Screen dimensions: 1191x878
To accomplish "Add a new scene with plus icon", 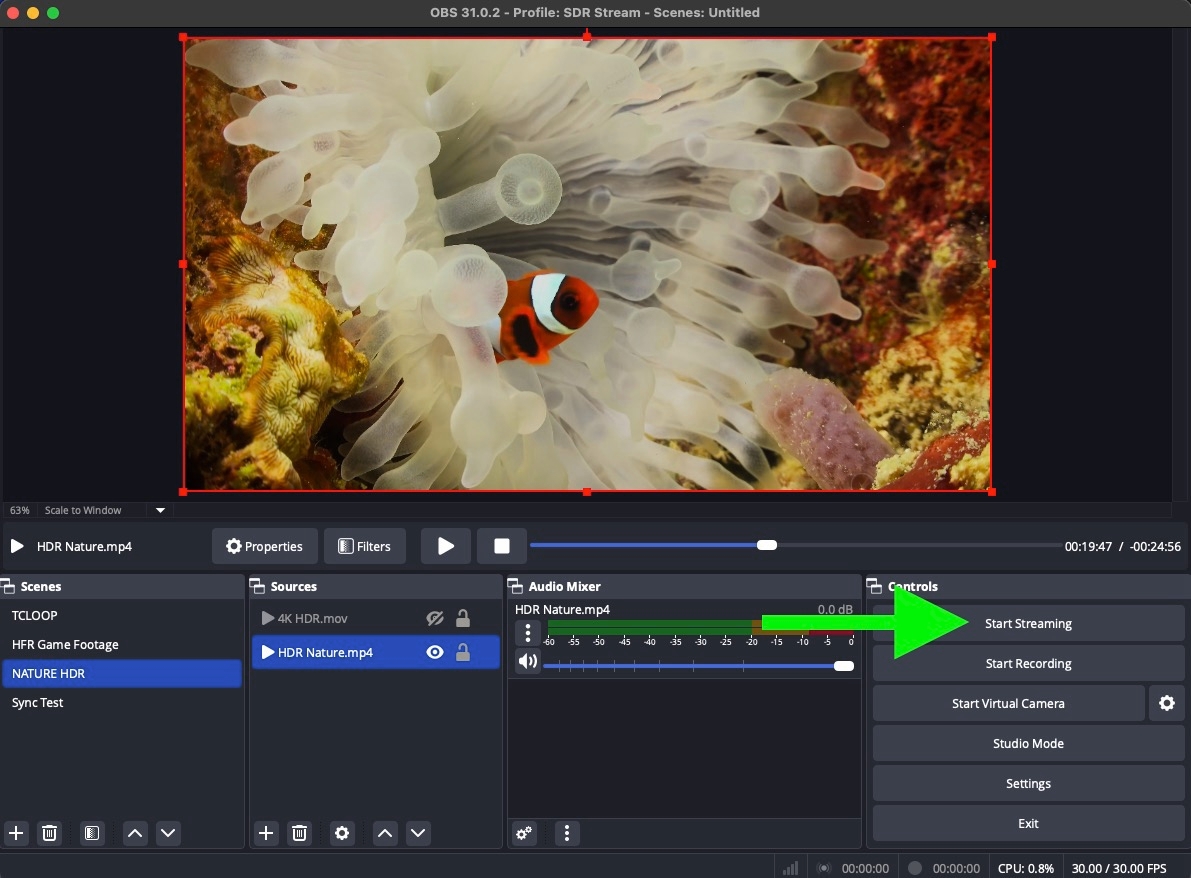I will pos(16,833).
